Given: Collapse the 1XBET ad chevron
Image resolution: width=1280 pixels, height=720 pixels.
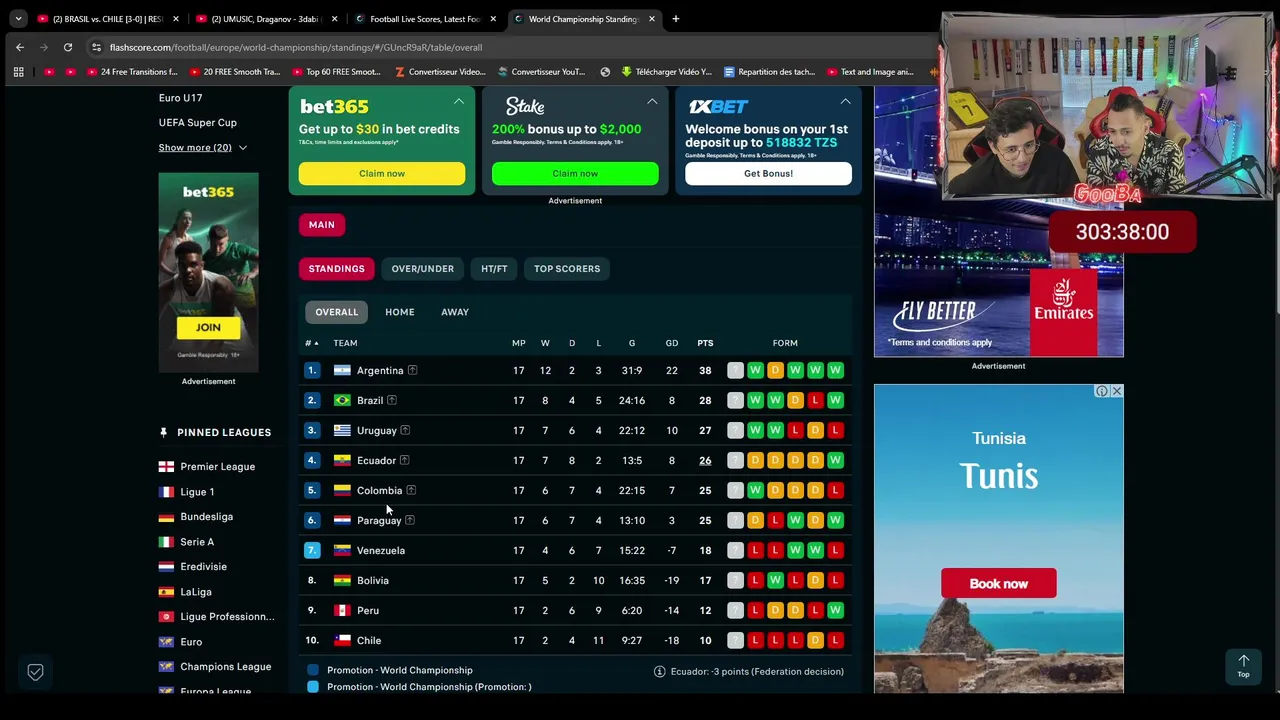Looking at the screenshot, I should (845, 101).
